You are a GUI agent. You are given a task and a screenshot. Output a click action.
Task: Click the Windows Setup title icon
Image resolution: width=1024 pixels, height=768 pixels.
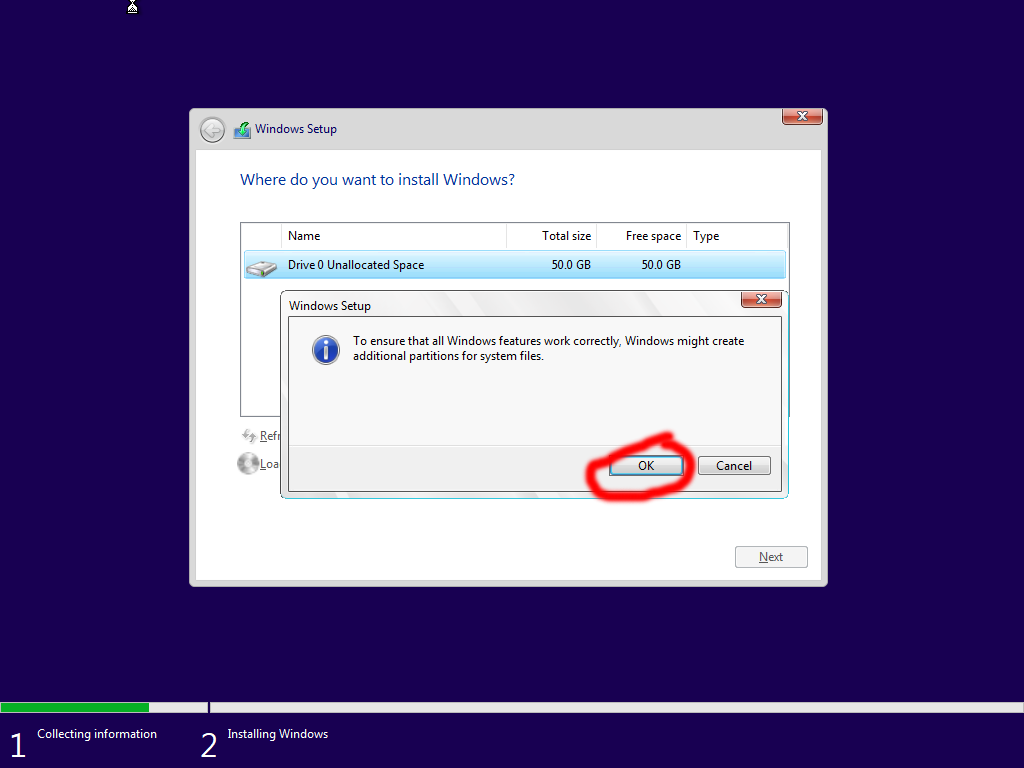click(x=242, y=130)
